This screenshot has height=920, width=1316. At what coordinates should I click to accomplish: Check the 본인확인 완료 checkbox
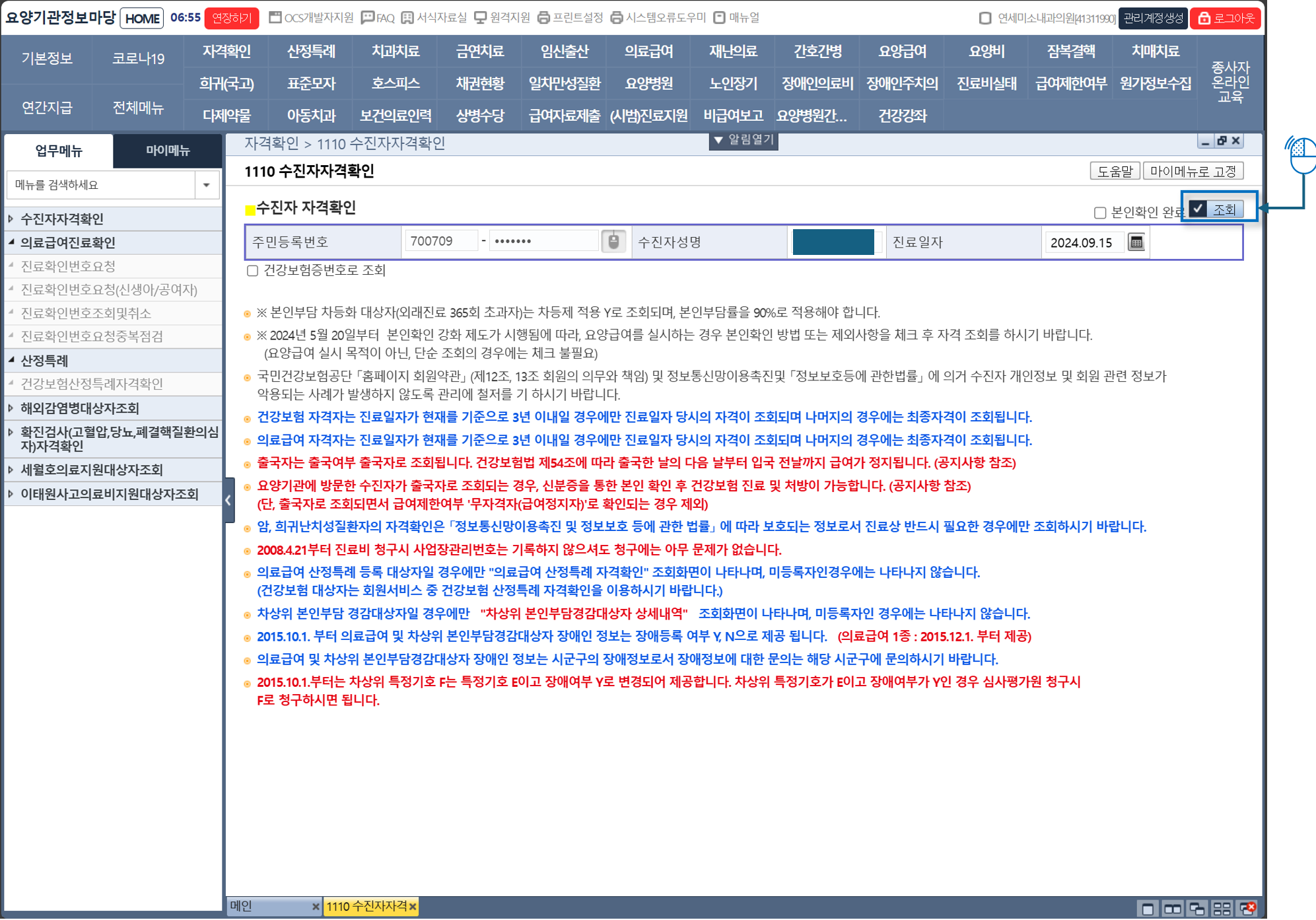pos(1100,213)
